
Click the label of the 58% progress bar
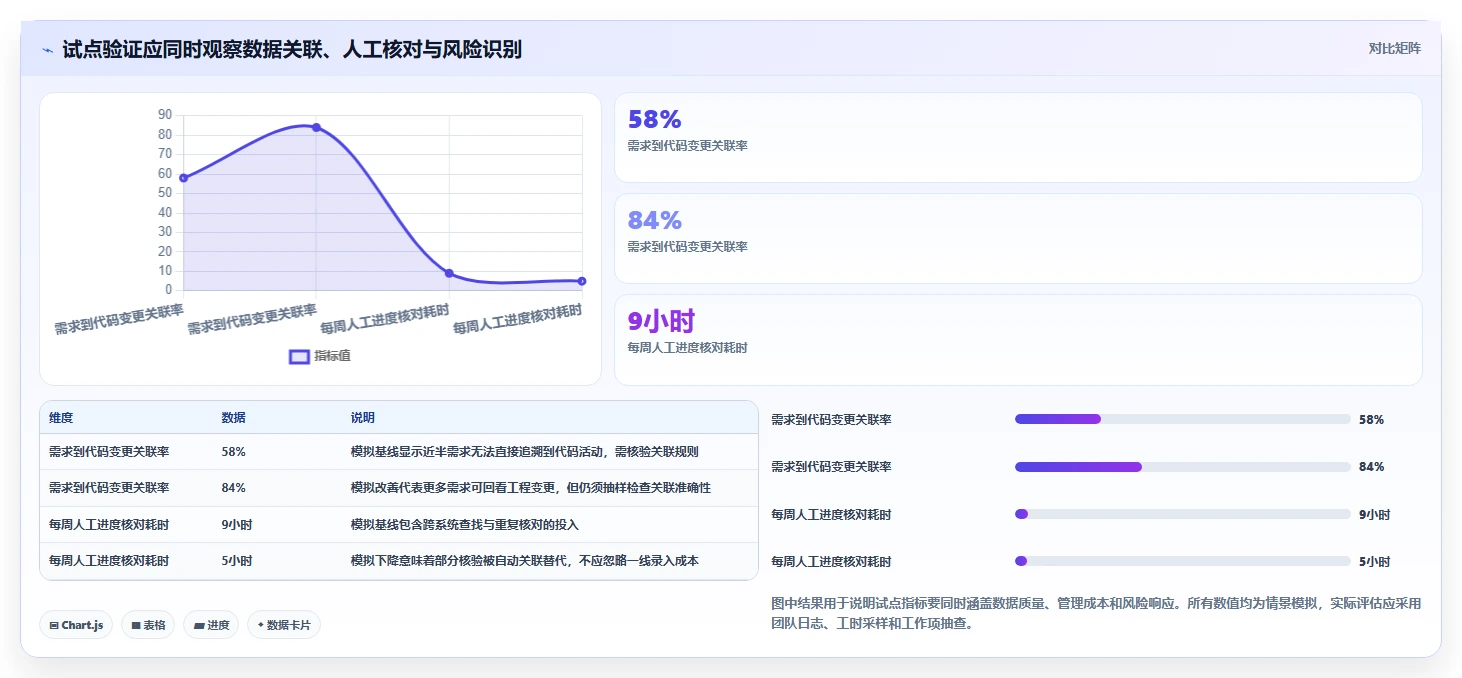831,420
